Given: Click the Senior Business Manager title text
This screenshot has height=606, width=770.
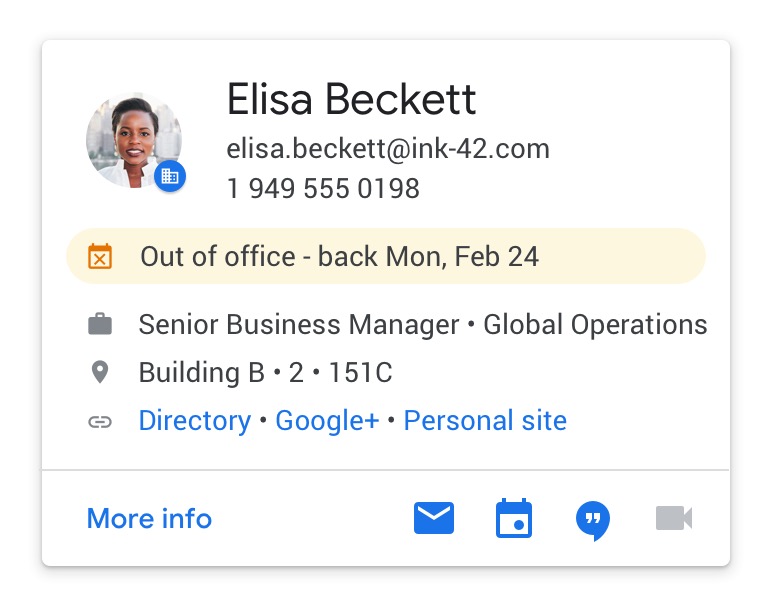Looking at the screenshot, I should 298,325.
